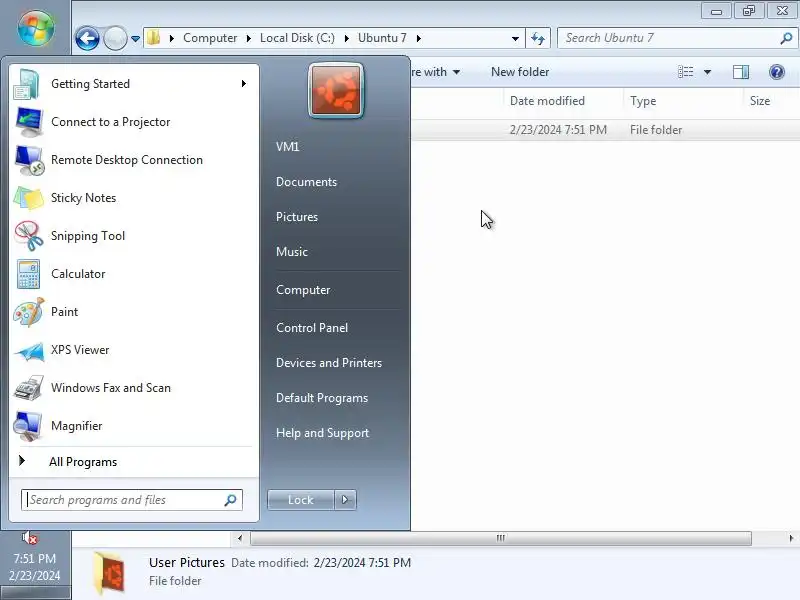Click the Search programs and files box
The width and height of the screenshot is (800, 600).
click(132, 500)
